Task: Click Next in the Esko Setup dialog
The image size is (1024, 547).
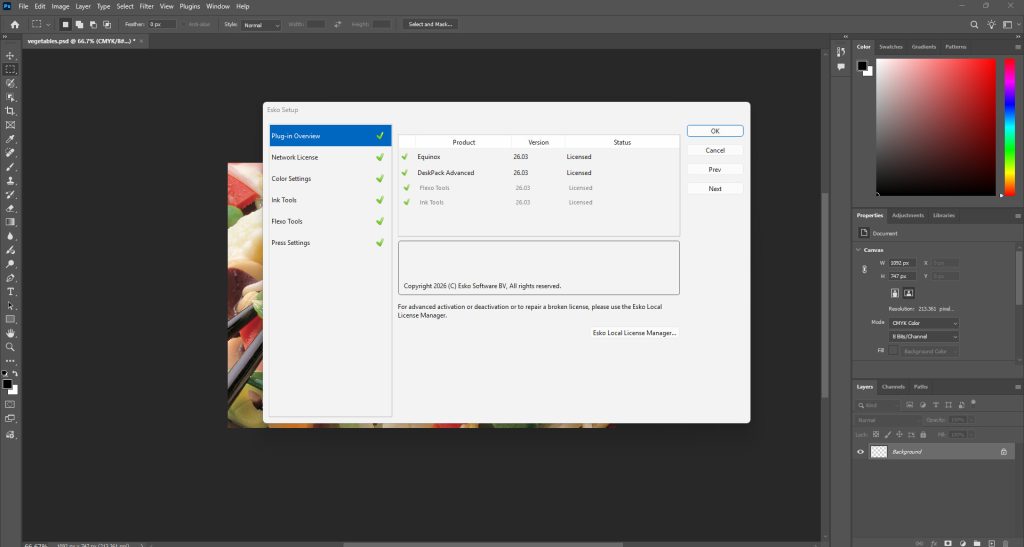Action: (x=715, y=189)
